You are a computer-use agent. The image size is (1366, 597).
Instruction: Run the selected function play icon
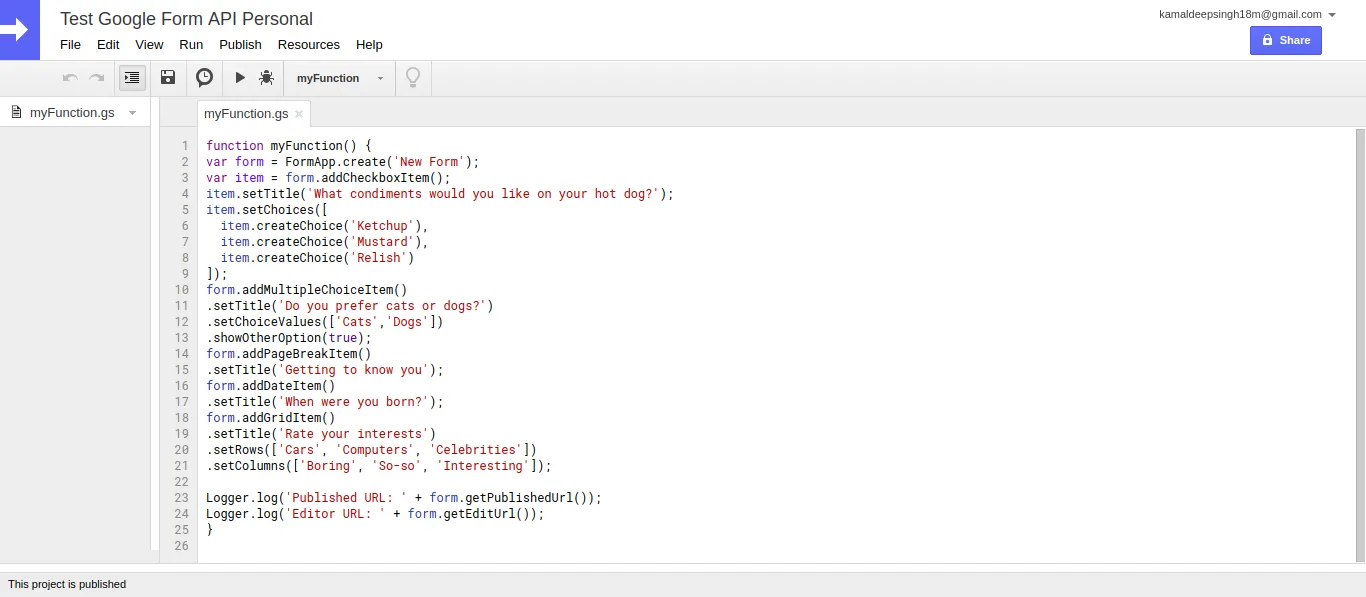click(240, 77)
